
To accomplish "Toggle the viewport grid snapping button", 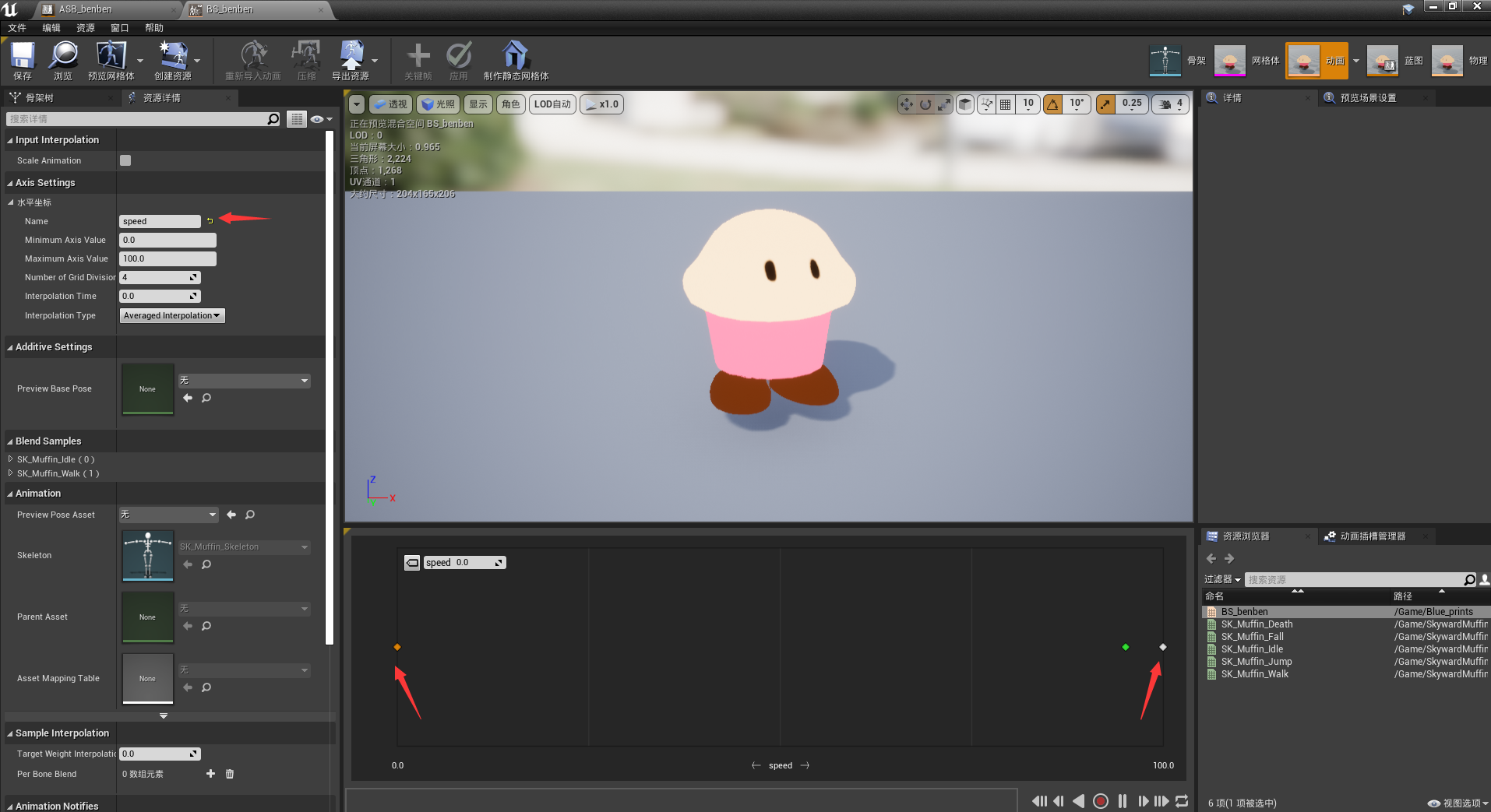I will [1006, 104].
